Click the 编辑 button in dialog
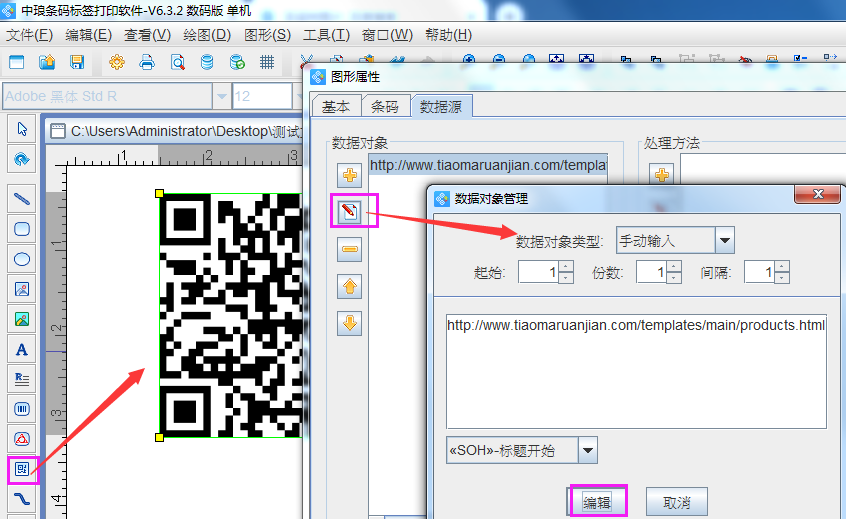The image size is (846, 519). point(597,502)
